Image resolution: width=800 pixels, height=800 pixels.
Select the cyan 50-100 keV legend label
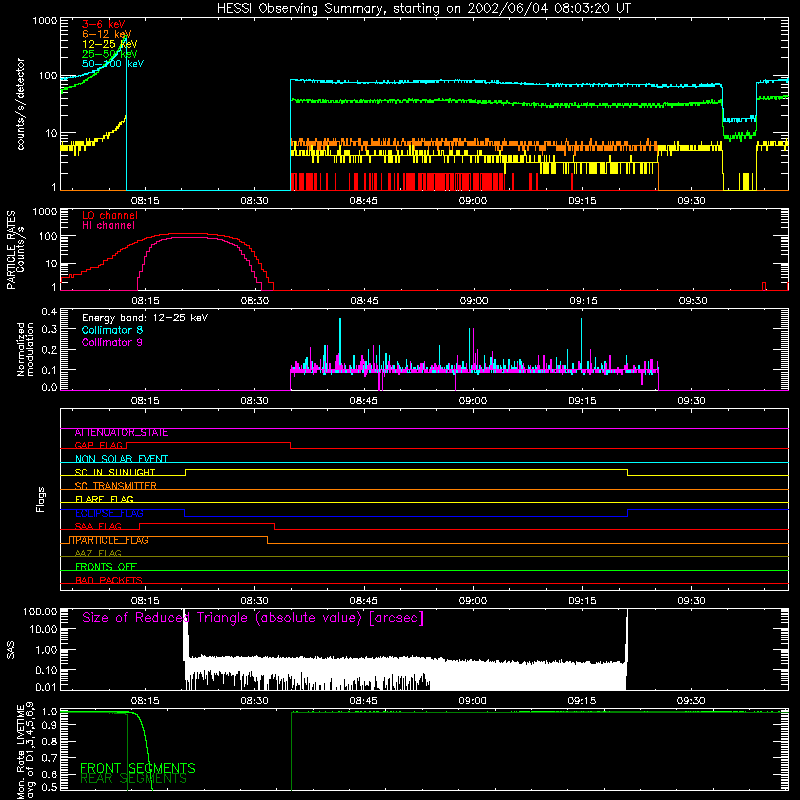coord(113,64)
